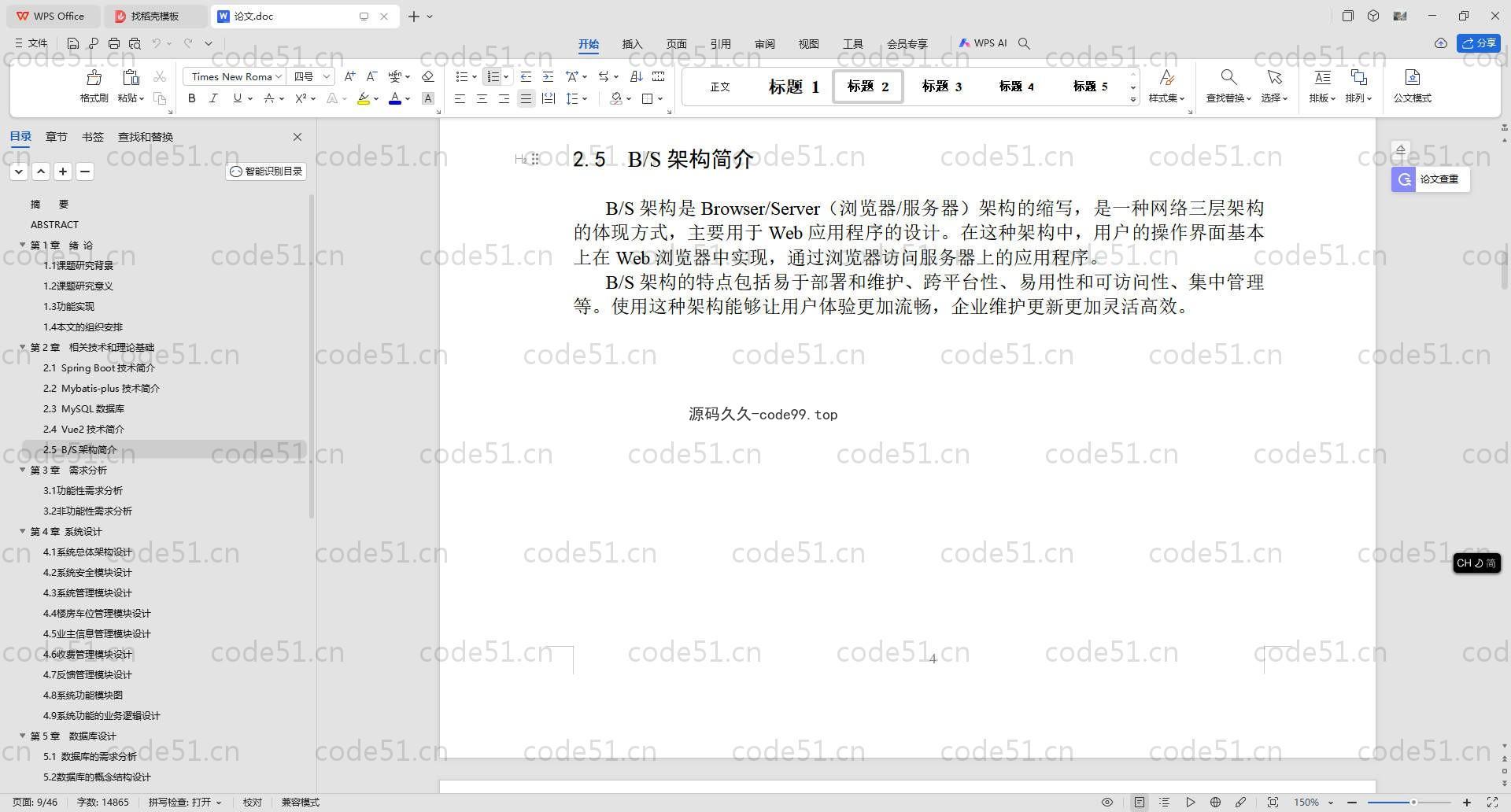The width and height of the screenshot is (1511, 812).
Task: Click the Save icon in quick toolbar
Action: pos(72,43)
